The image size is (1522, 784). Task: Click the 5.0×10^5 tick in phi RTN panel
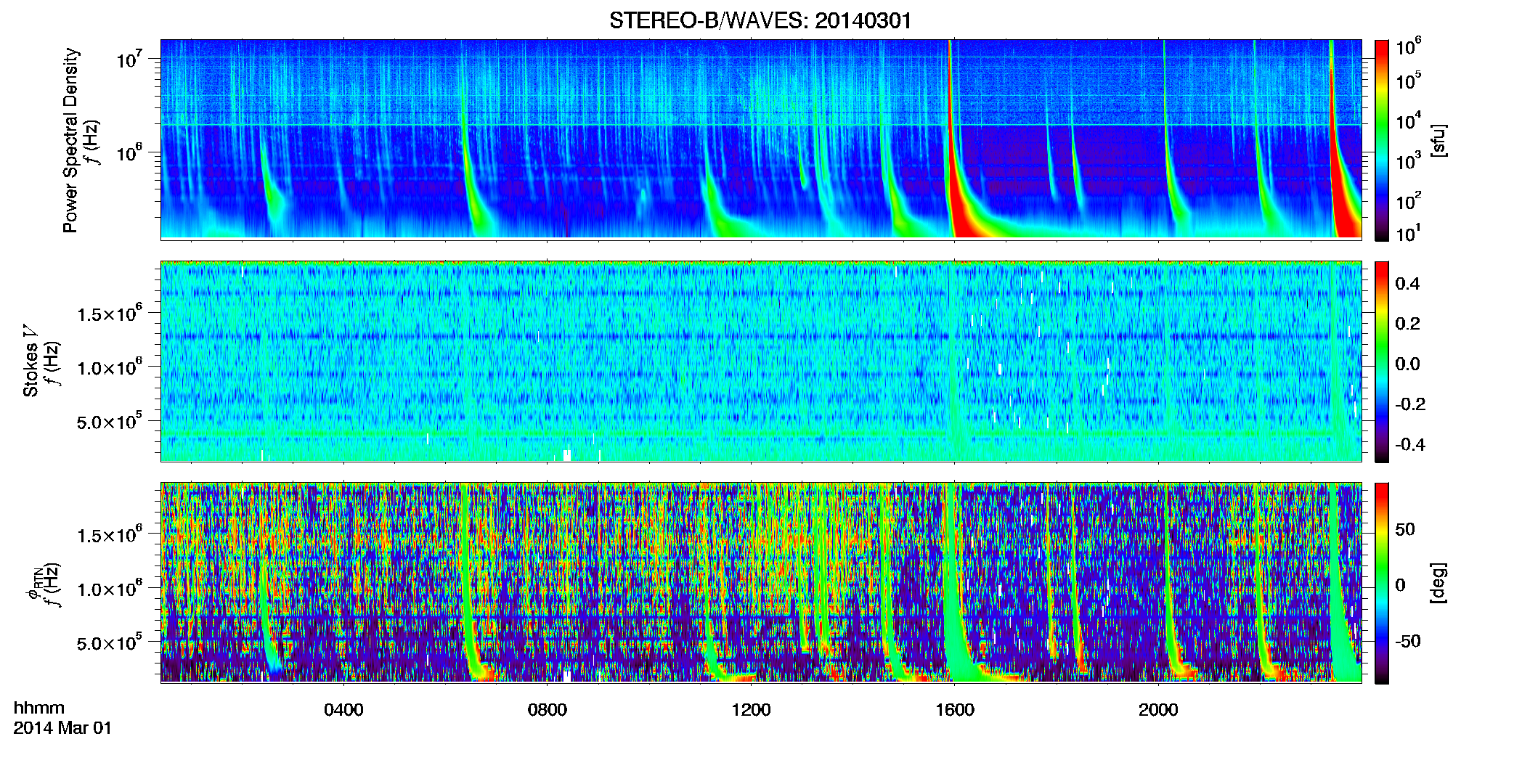(x=110, y=643)
